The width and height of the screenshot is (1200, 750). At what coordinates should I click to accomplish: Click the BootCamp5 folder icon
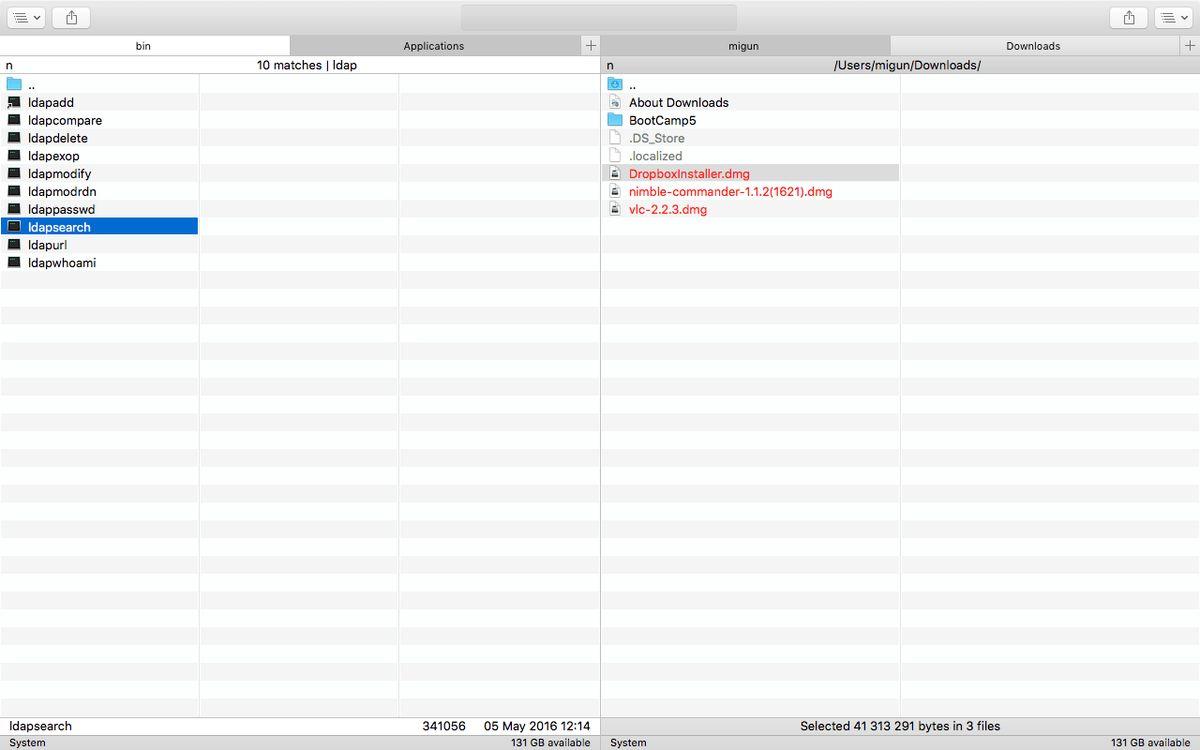pos(615,120)
